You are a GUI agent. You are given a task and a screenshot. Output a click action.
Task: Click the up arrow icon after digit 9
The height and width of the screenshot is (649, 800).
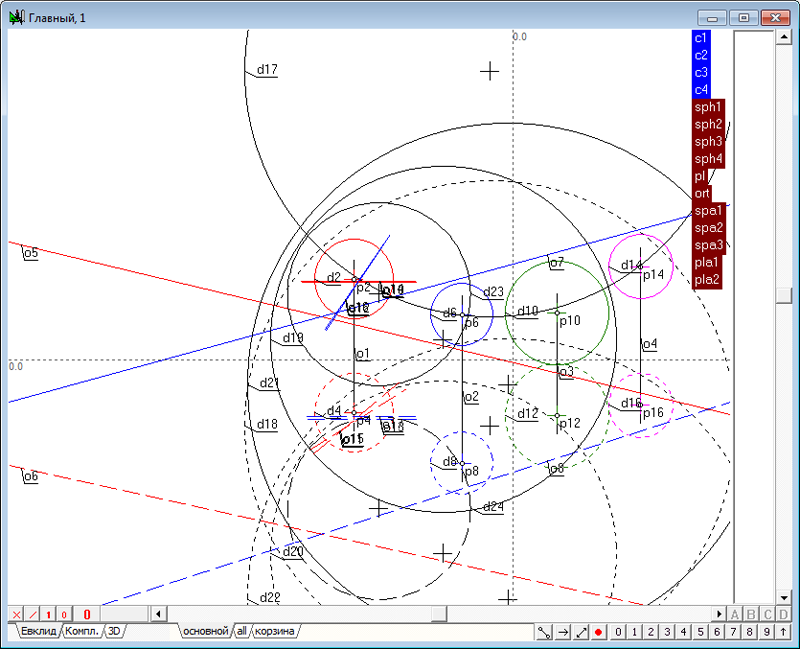[783, 632]
